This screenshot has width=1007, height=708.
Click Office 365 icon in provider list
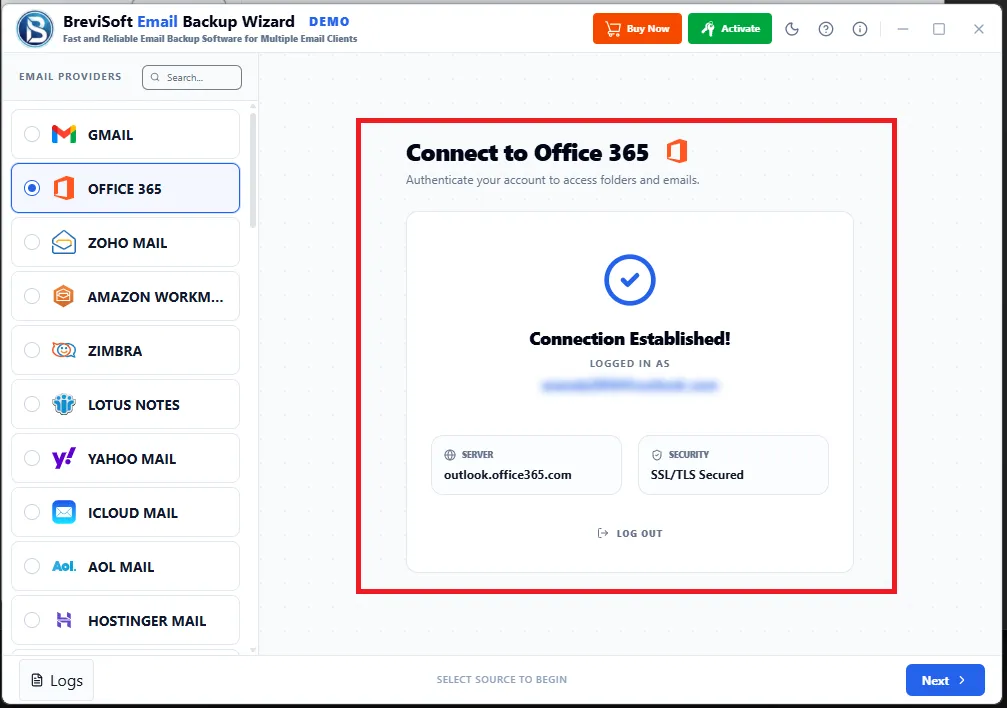point(64,188)
